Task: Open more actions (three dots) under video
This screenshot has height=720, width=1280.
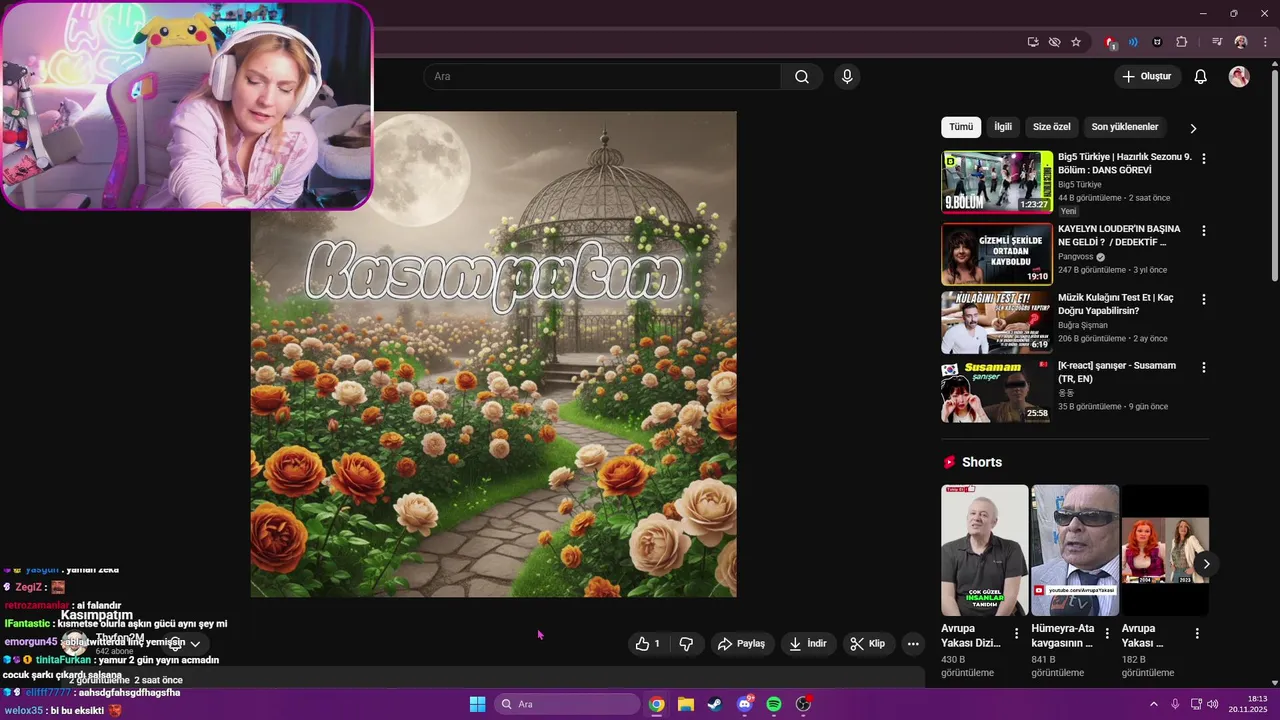Action: 913,644
